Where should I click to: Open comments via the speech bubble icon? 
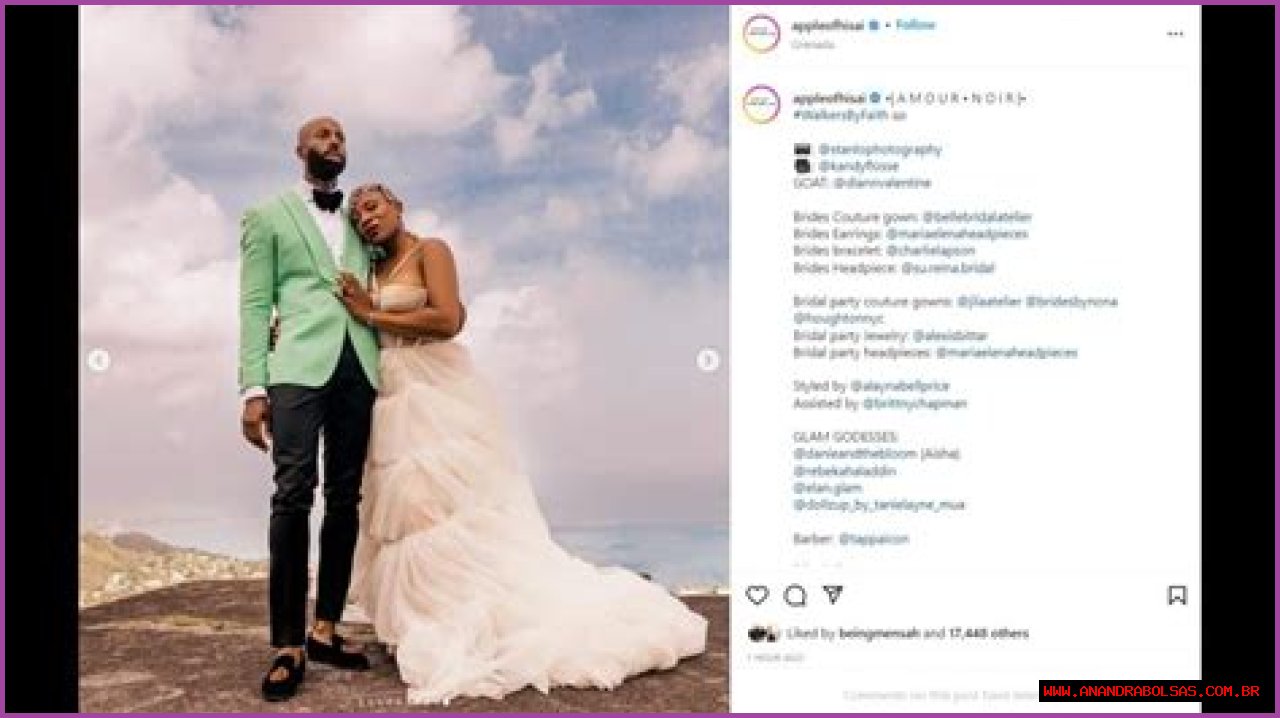(795, 595)
